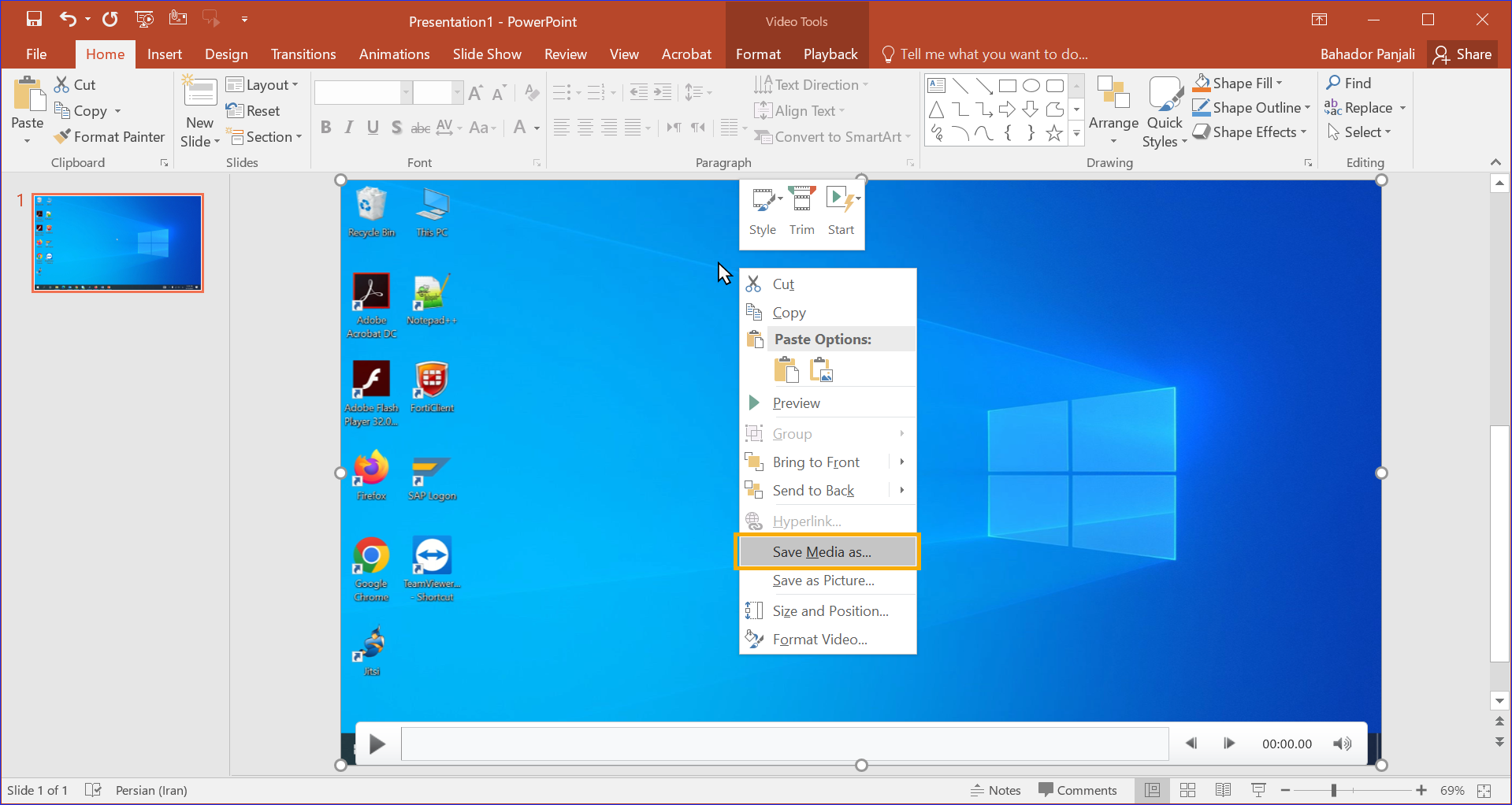Toggle Center text alignment

click(585, 128)
